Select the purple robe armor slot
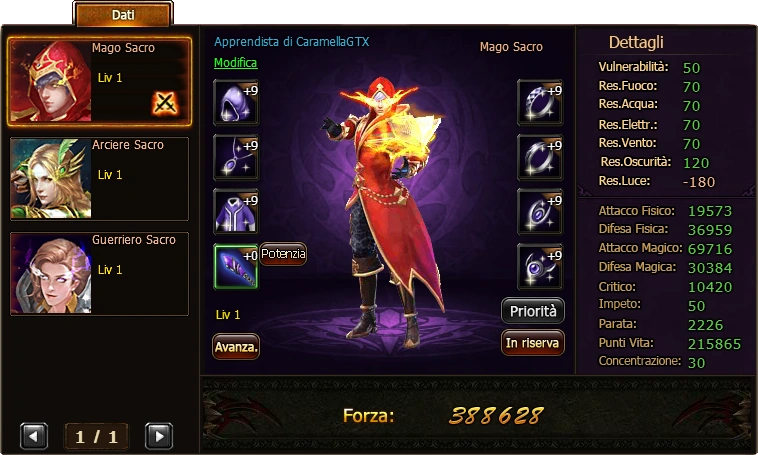The image size is (758, 455). click(236, 212)
